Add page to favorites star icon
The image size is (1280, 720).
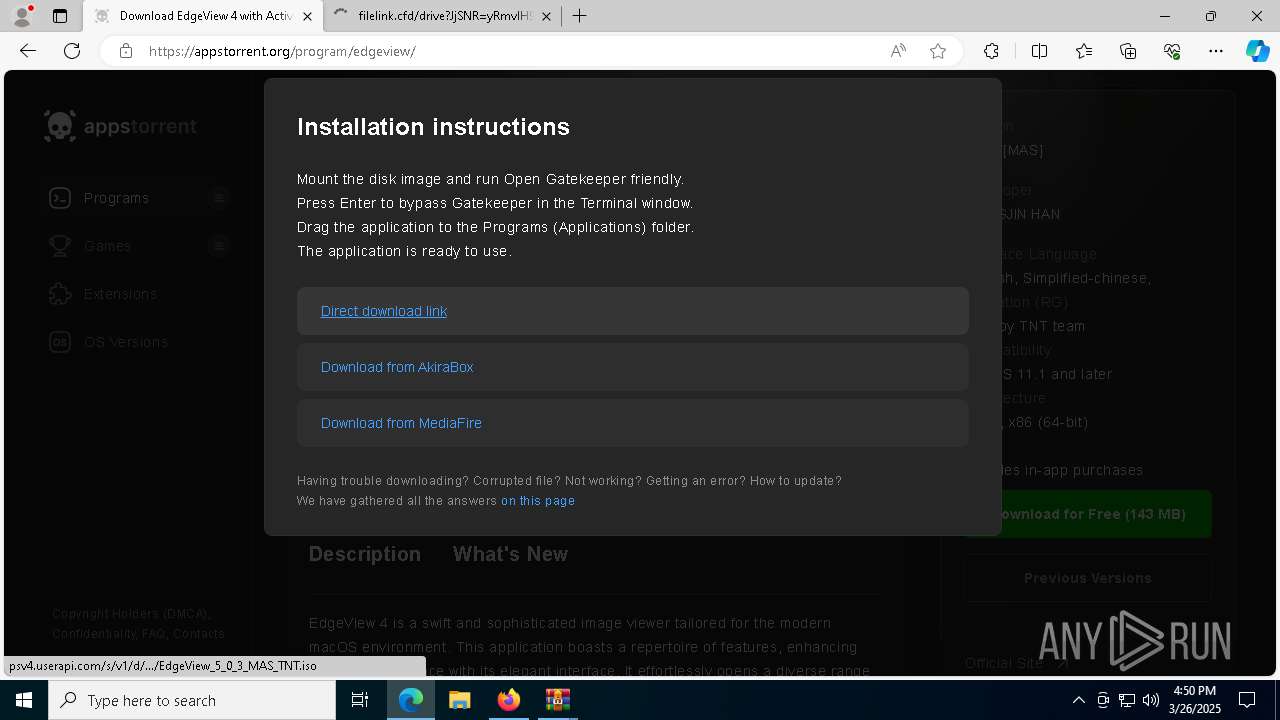point(938,51)
